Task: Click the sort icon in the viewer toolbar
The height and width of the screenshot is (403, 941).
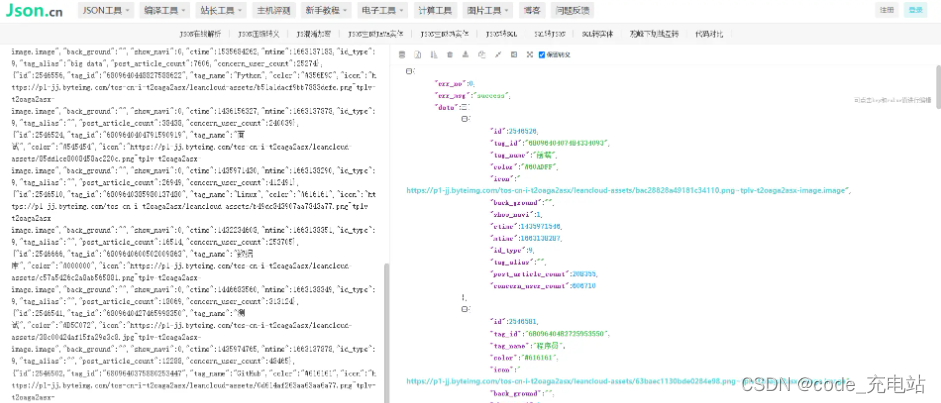Action: coord(434,55)
